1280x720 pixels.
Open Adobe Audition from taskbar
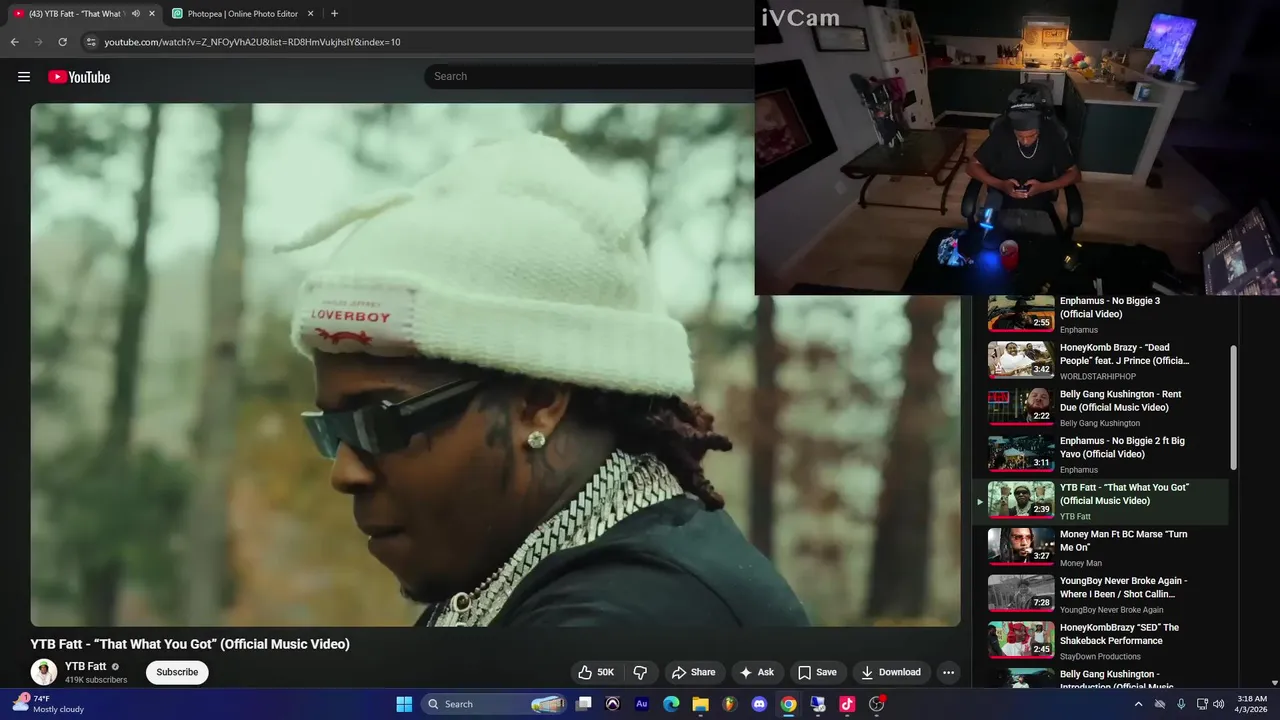click(642, 704)
